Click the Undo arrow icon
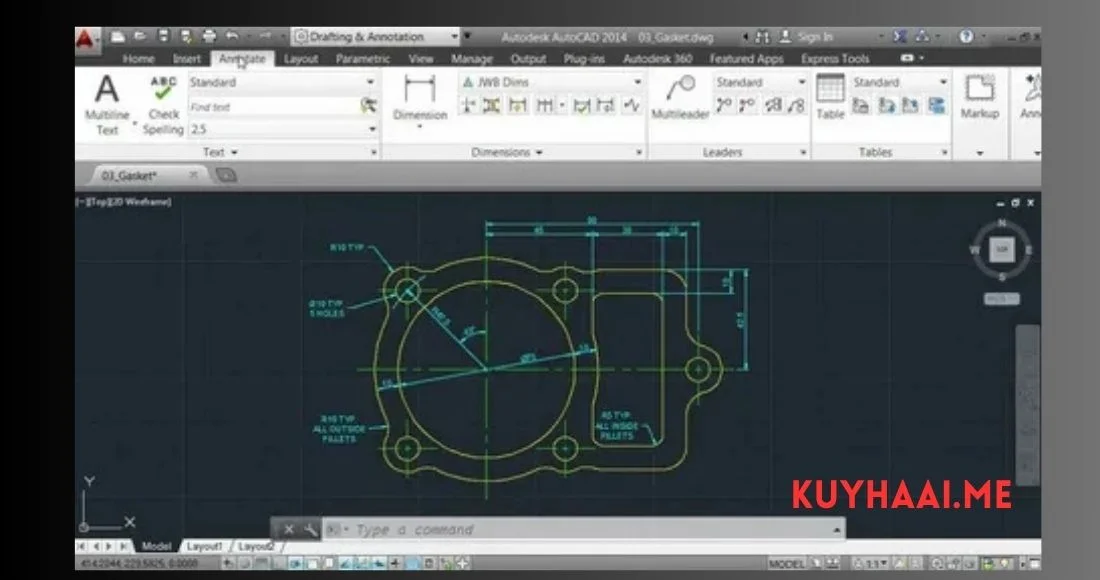The width and height of the screenshot is (1100, 580). coord(232,36)
